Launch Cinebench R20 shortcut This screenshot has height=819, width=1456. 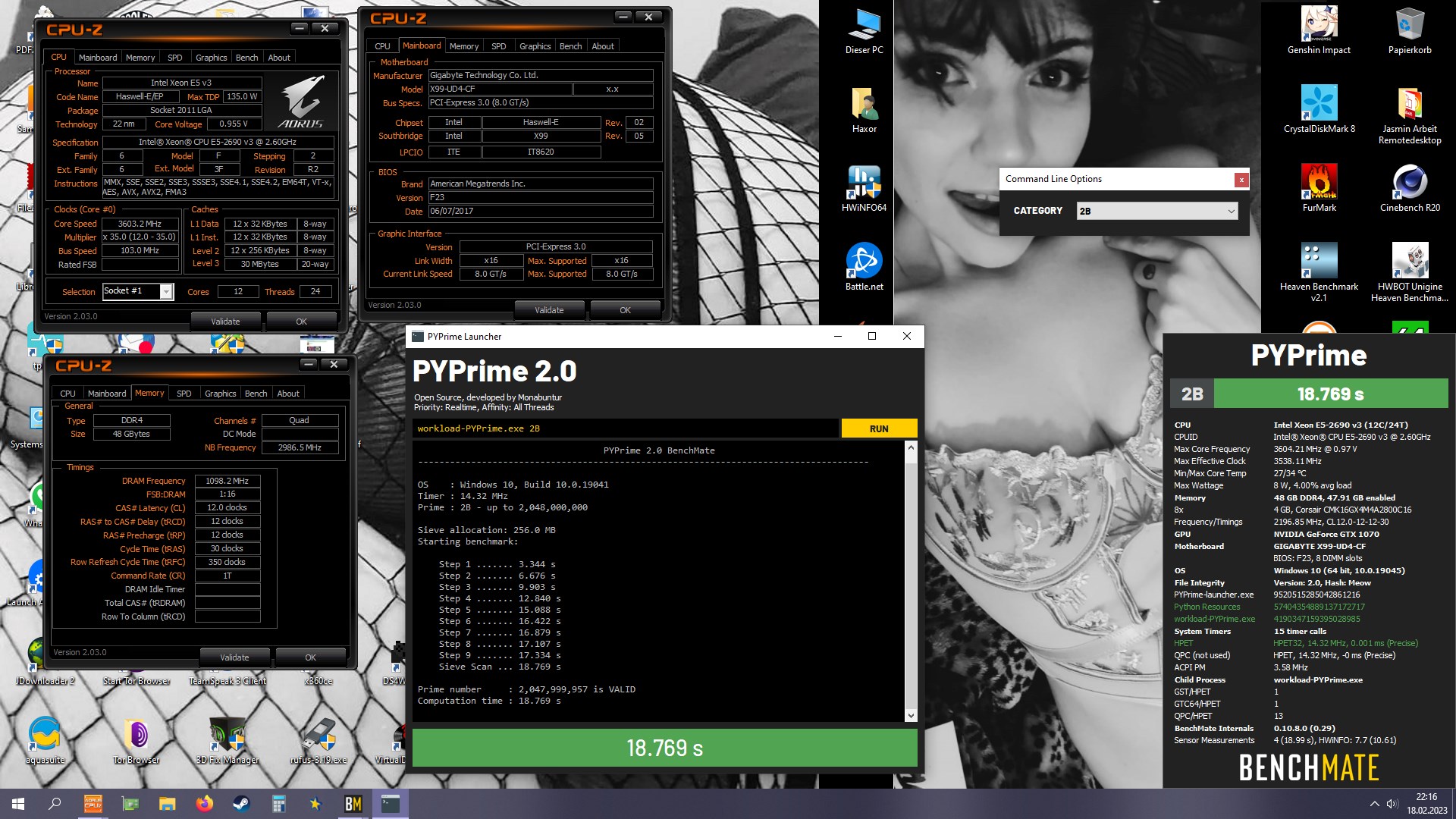pos(1410,189)
